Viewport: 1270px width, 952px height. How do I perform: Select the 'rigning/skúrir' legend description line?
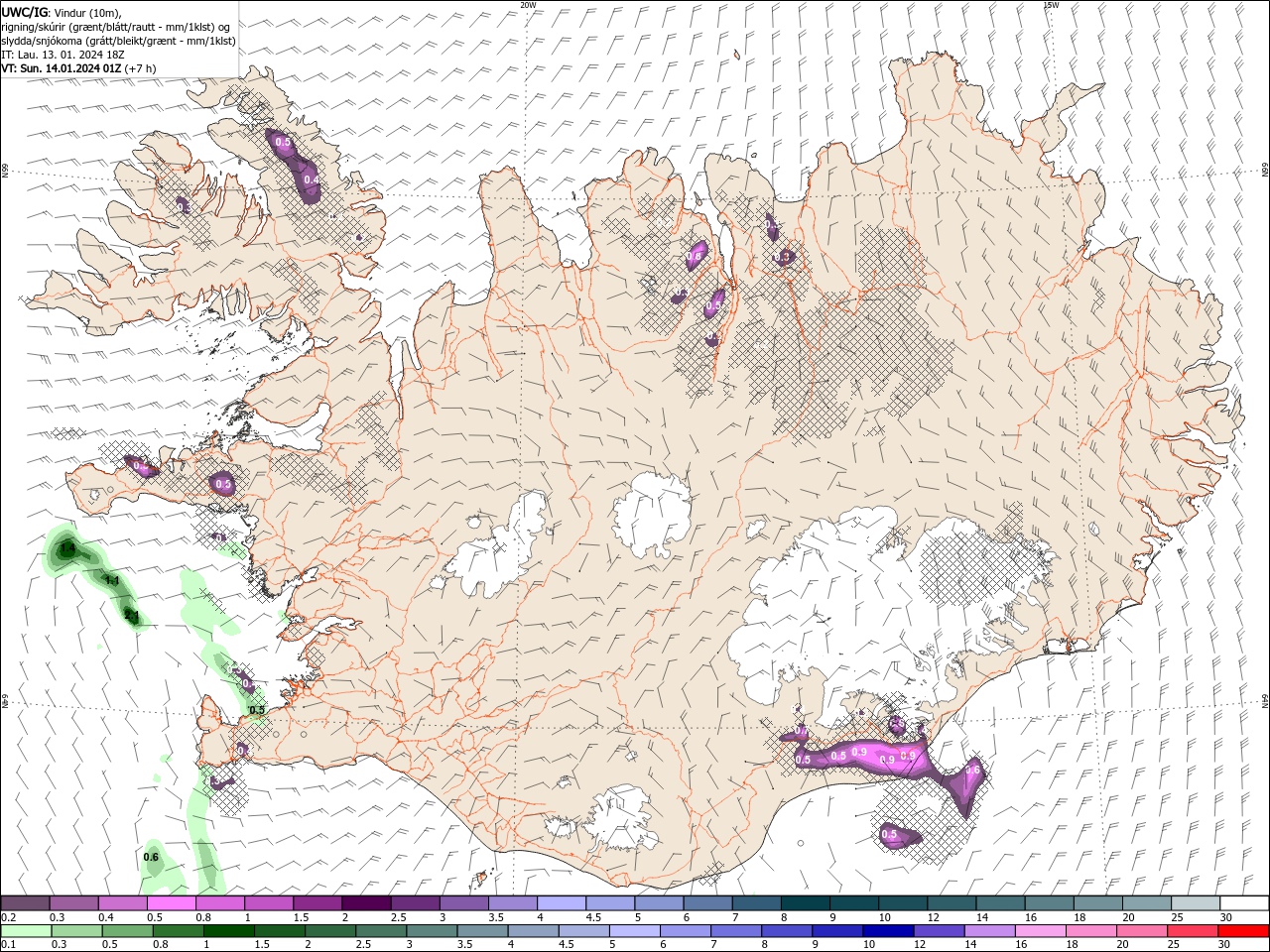[x=116, y=27]
